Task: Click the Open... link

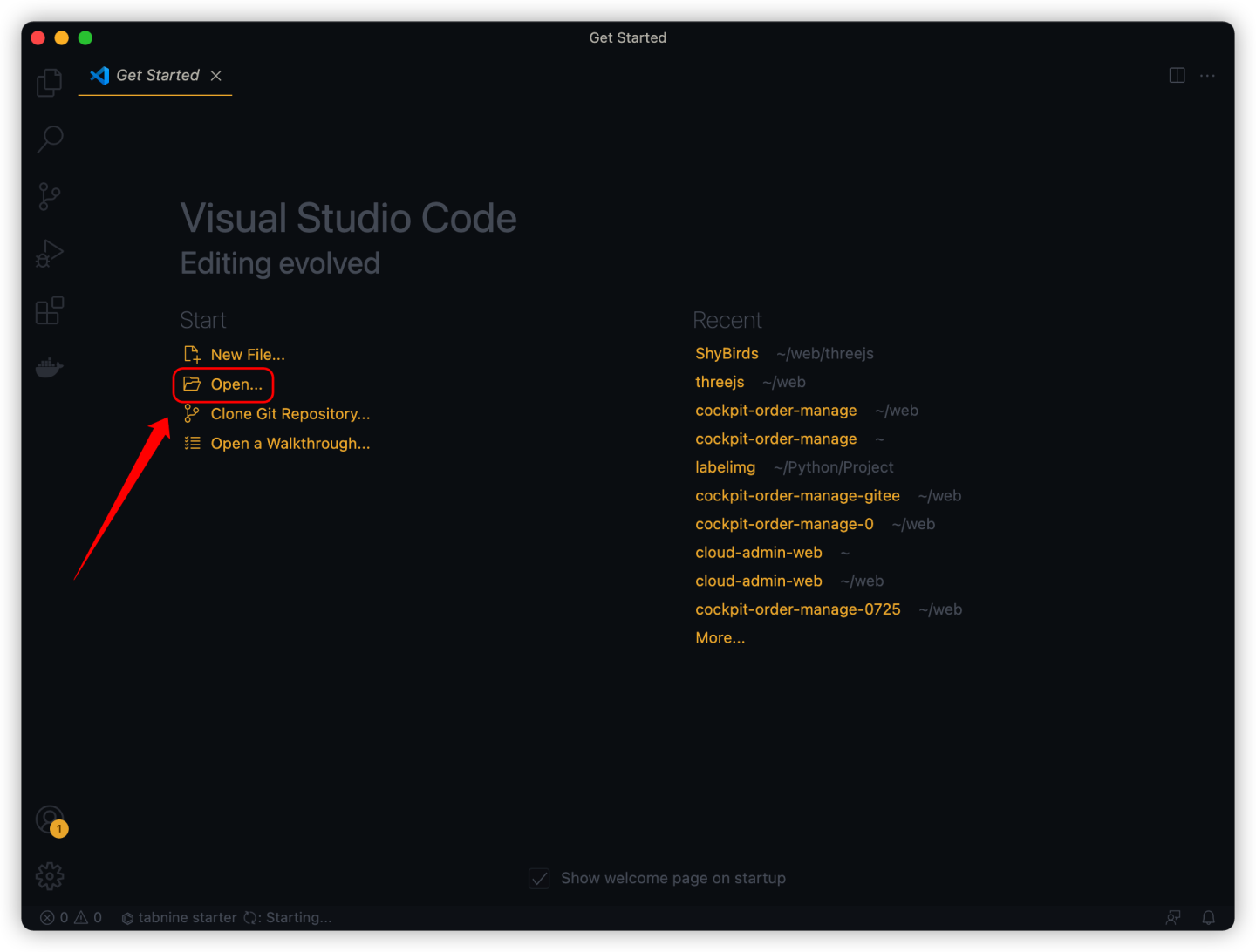Action: tap(236, 384)
